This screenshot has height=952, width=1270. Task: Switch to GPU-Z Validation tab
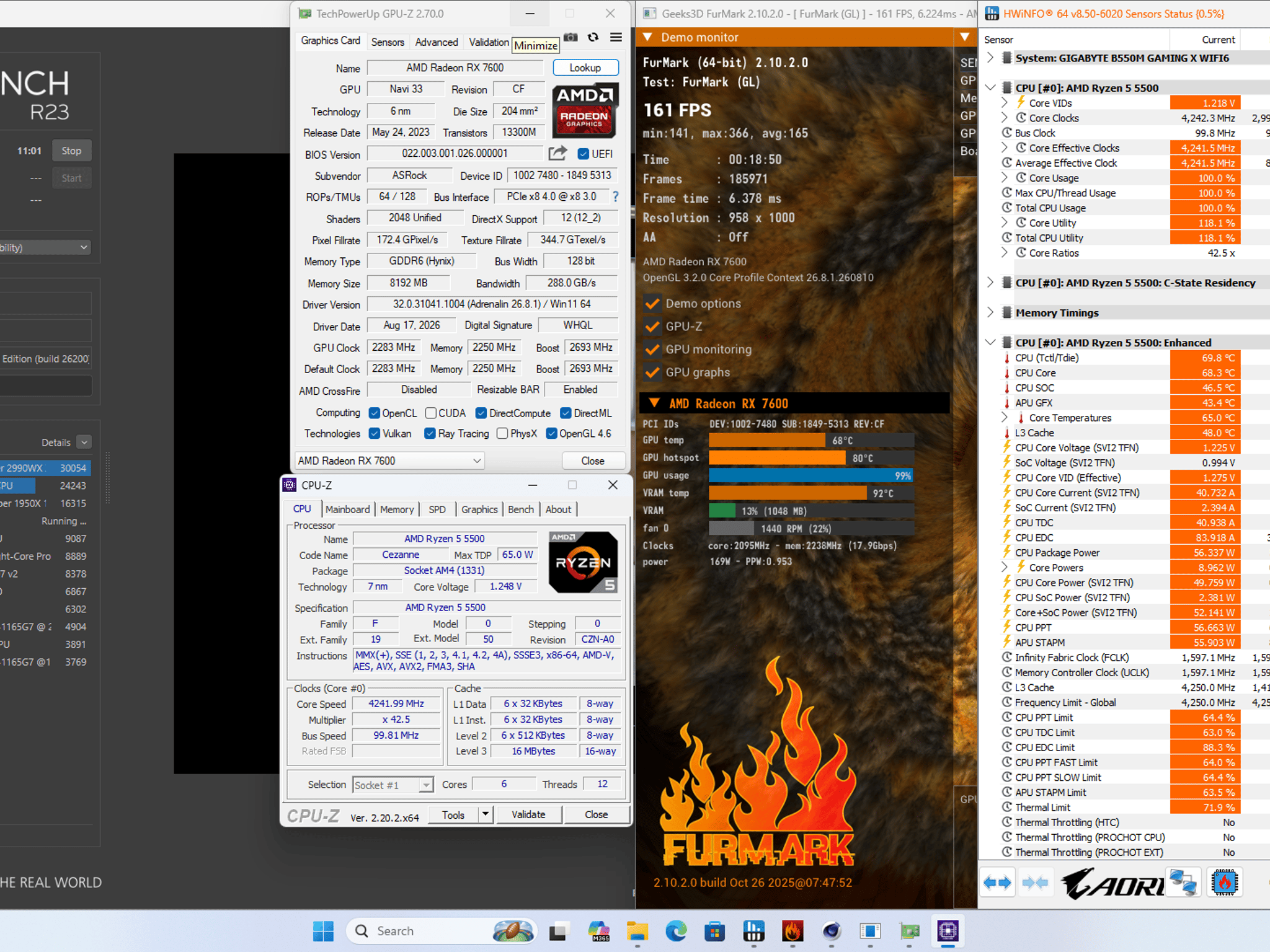point(489,42)
